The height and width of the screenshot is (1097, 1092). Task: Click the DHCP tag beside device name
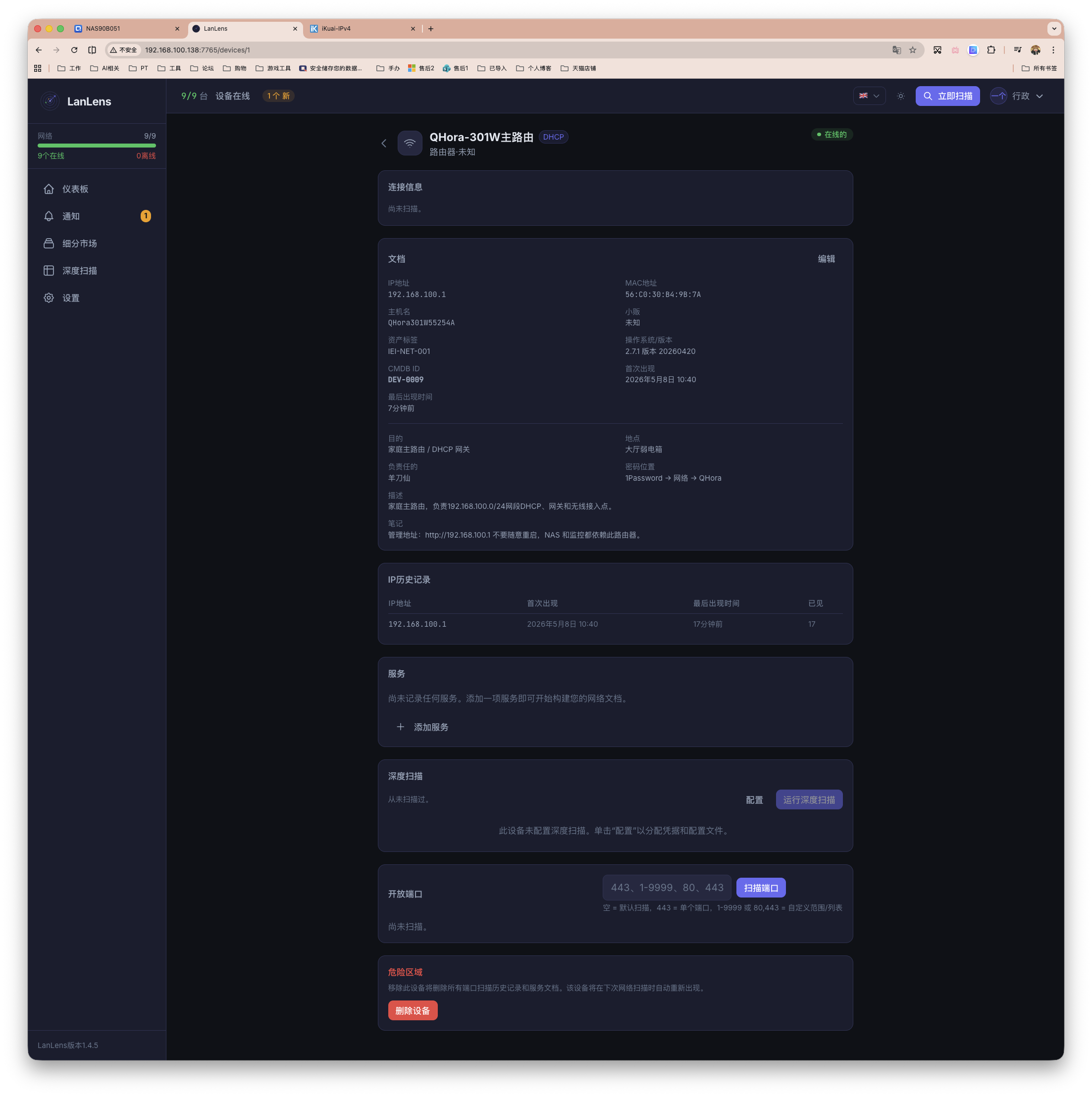tap(553, 137)
